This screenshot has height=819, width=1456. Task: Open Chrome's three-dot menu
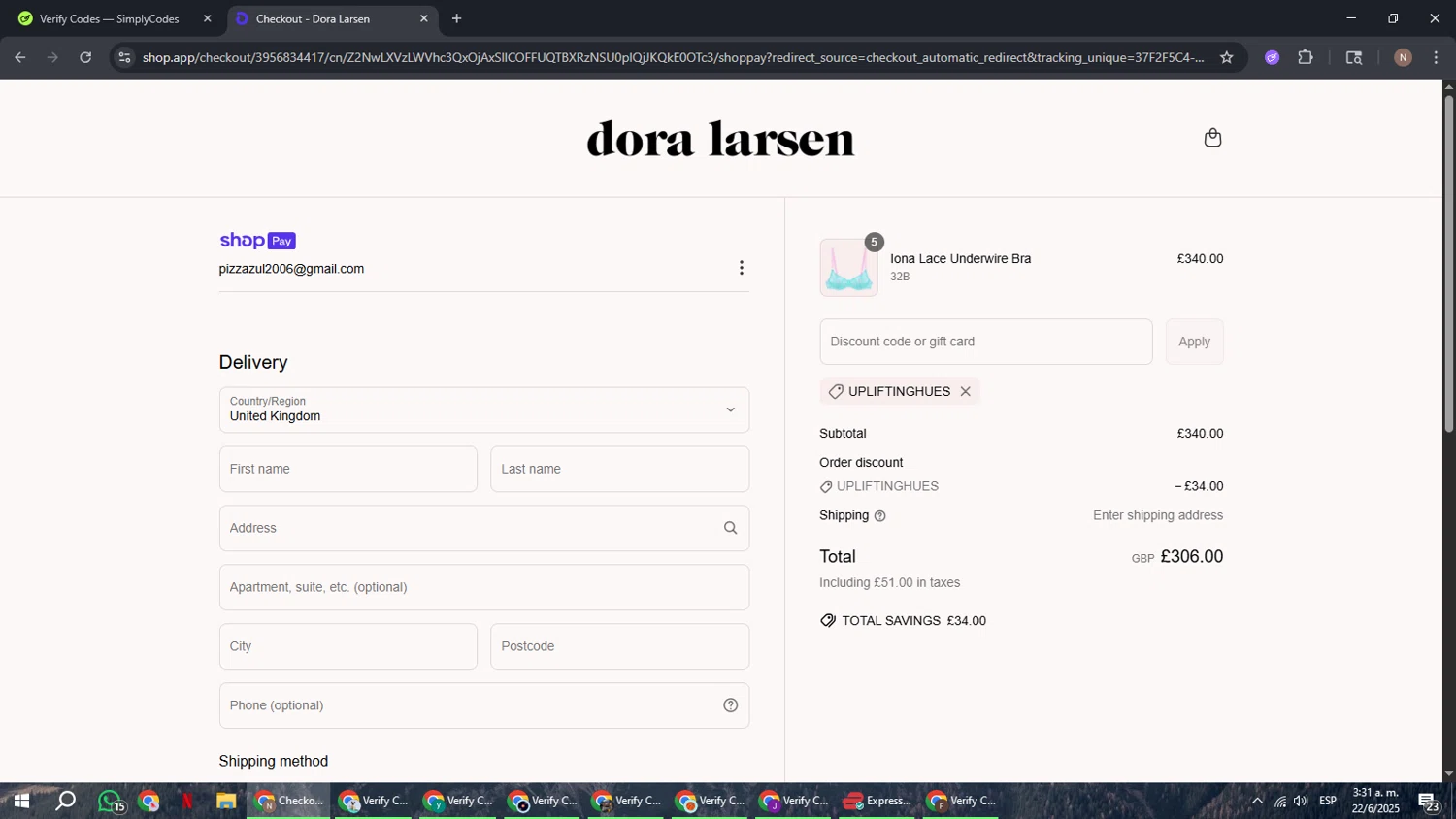[1436, 57]
